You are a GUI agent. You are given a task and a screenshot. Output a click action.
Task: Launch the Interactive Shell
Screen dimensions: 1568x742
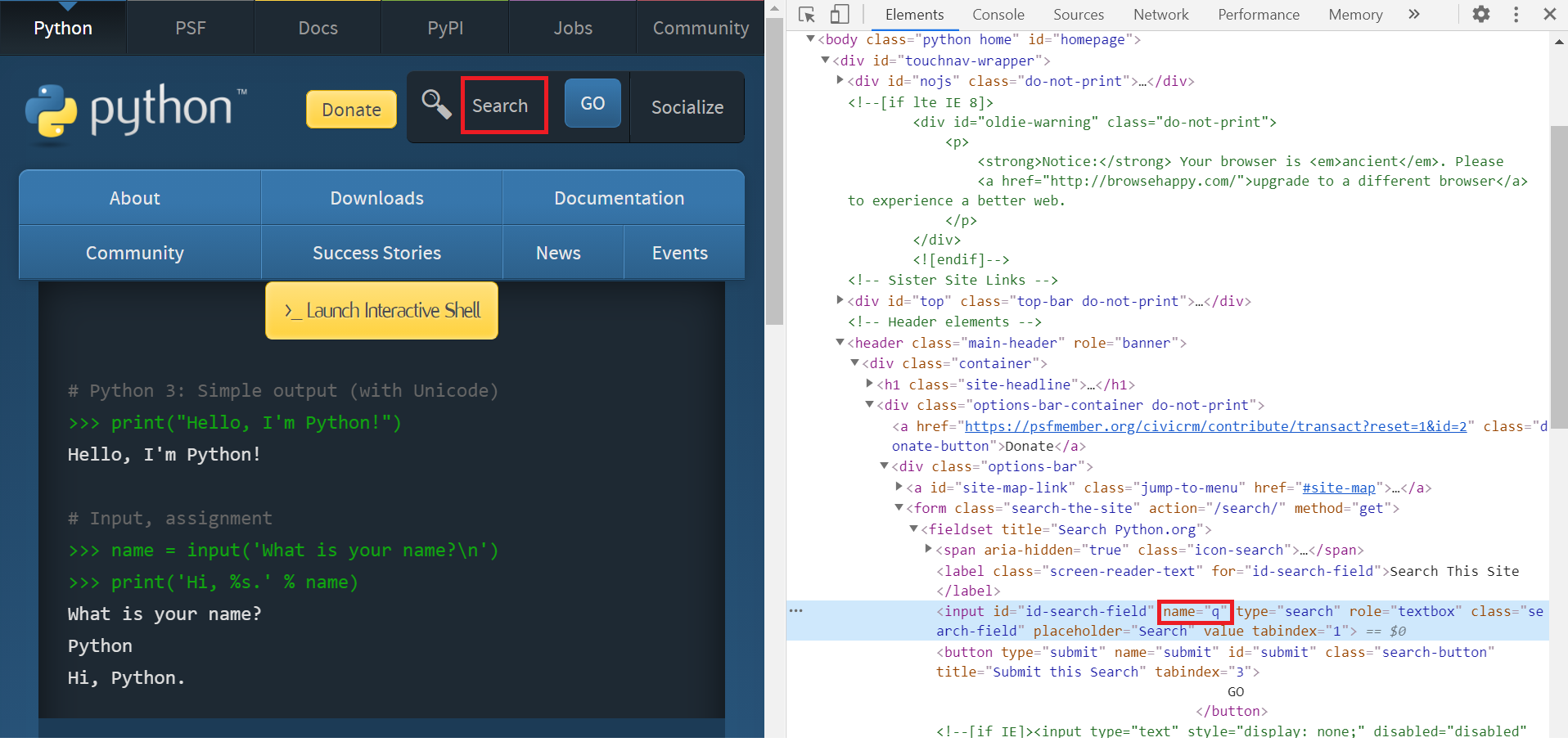(381, 311)
